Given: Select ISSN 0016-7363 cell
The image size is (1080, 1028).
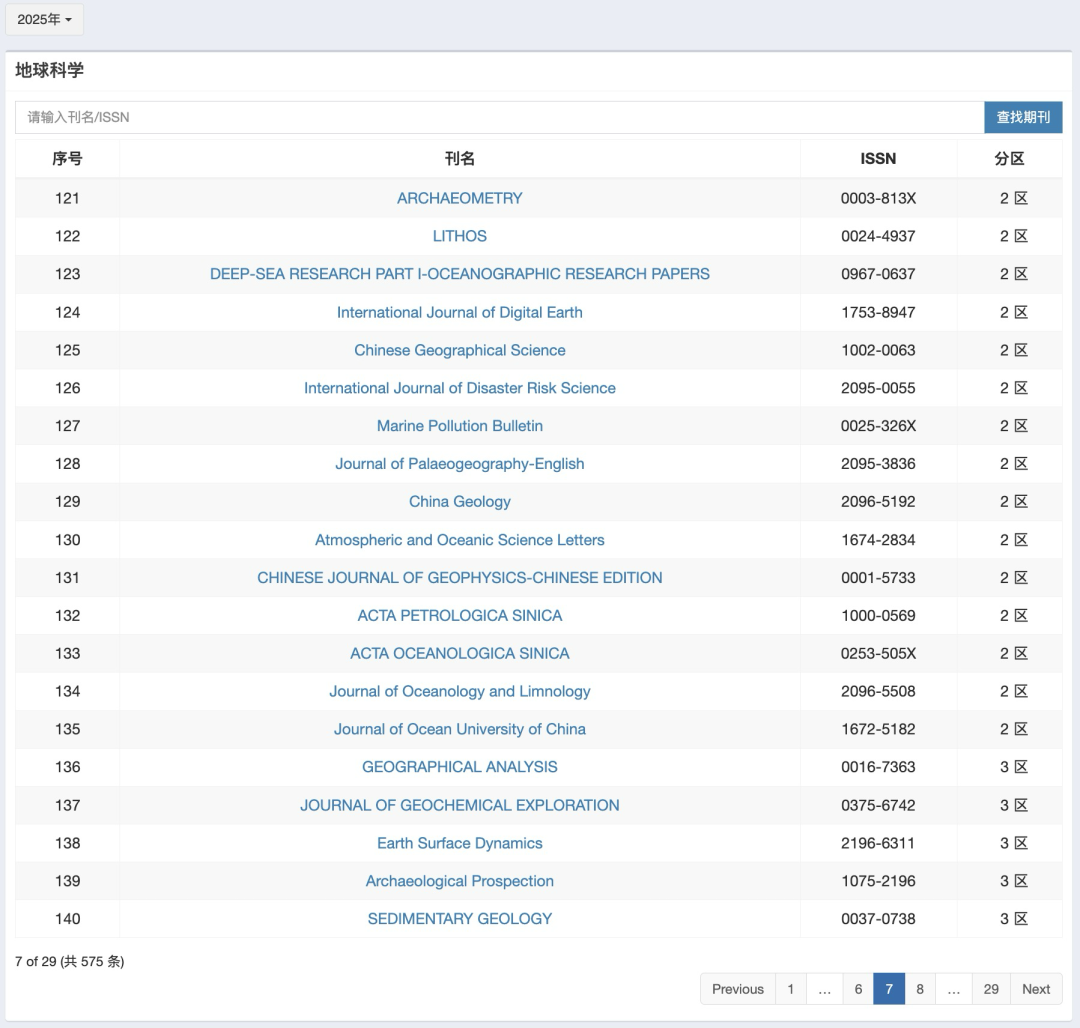Looking at the screenshot, I should (x=878, y=767).
